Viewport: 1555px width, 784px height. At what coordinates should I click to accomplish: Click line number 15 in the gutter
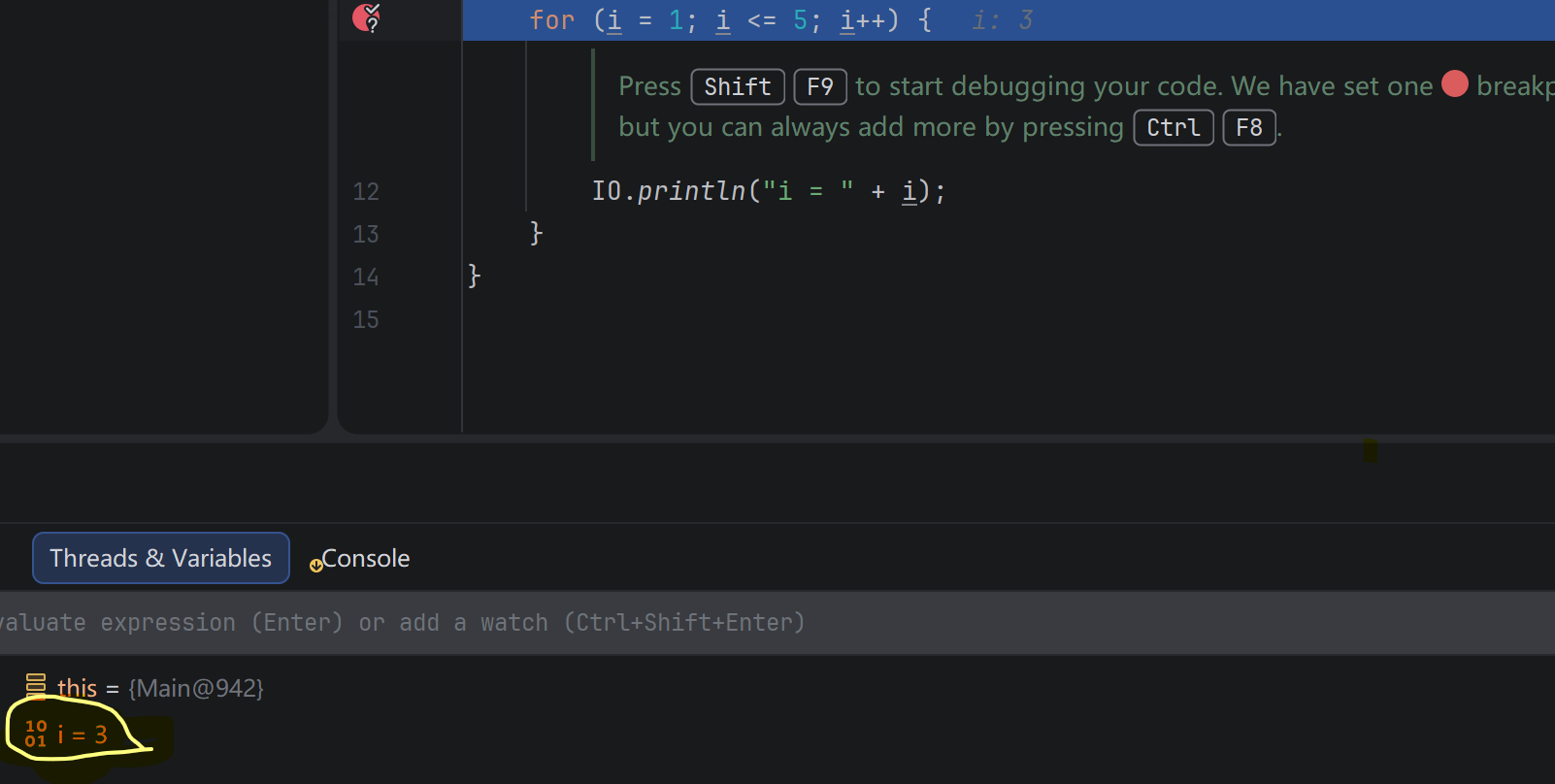tap(366, 319)
